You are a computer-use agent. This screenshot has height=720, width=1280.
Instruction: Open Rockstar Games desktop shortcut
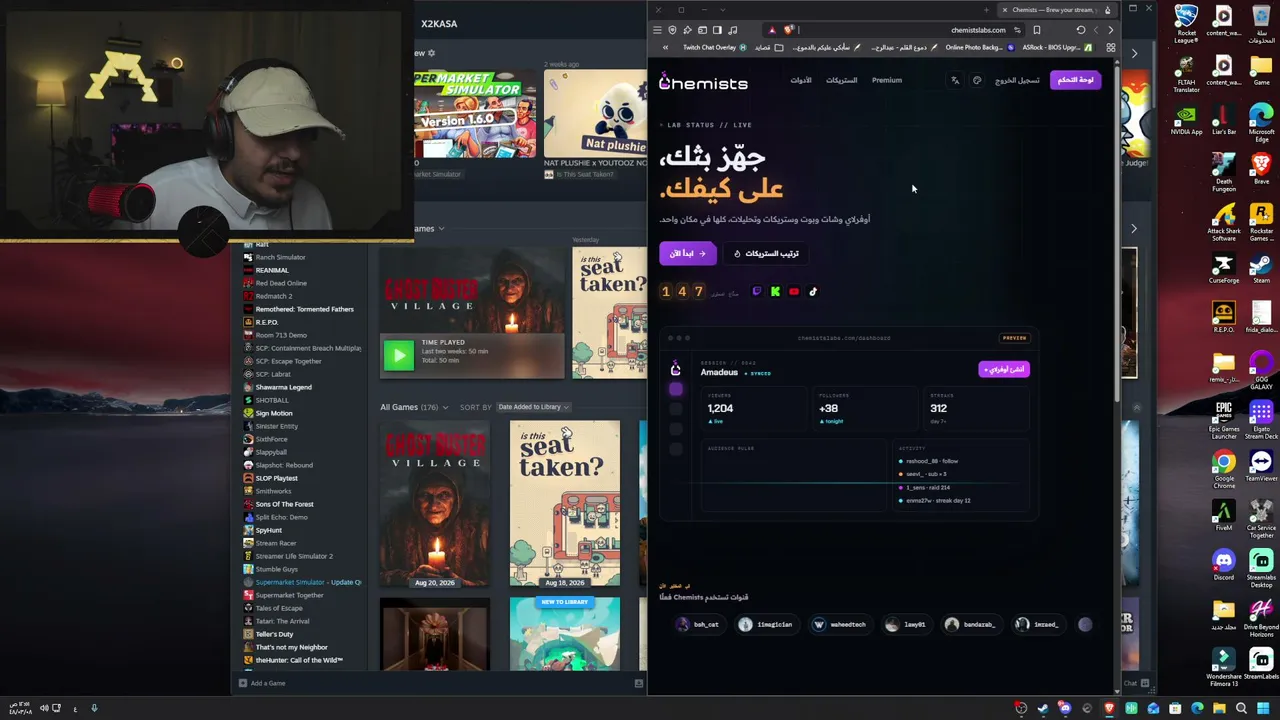(x=1261, y=222)
